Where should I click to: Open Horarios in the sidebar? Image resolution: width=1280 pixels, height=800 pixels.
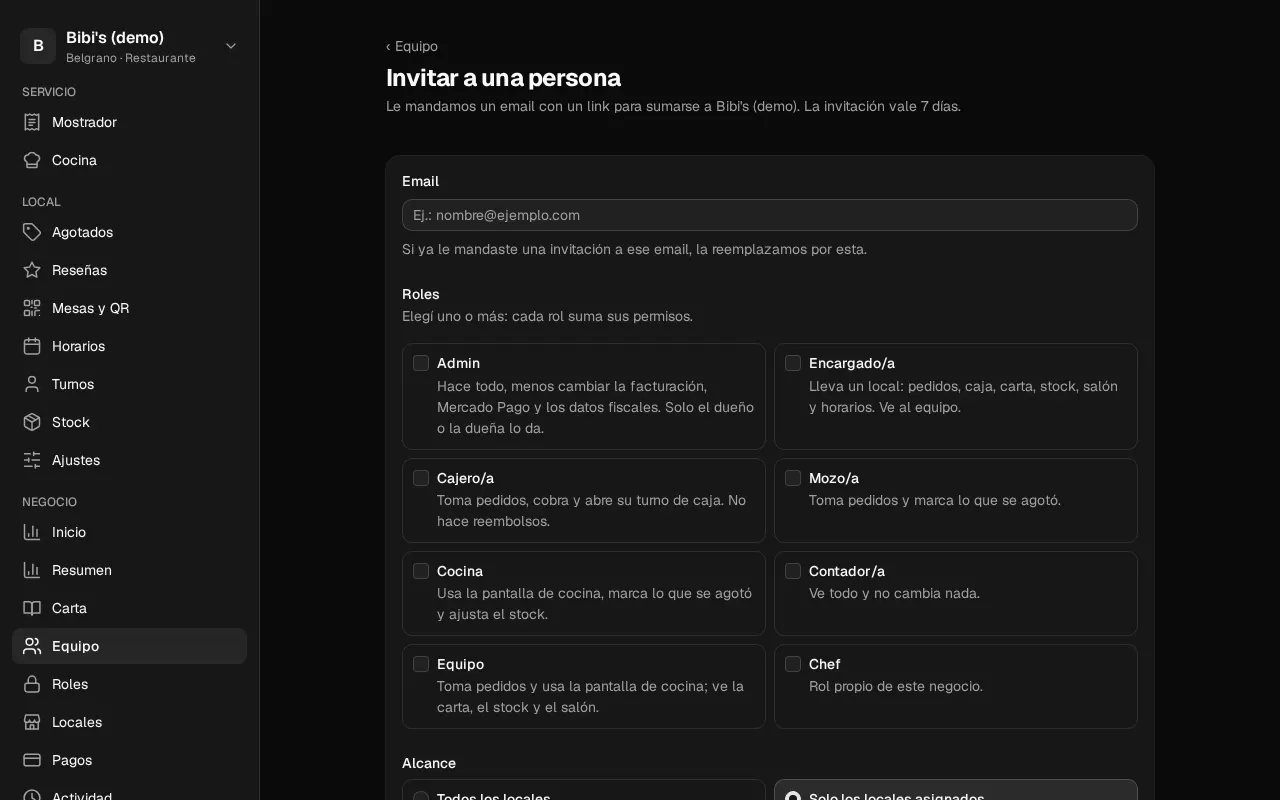tap(129, 346)
